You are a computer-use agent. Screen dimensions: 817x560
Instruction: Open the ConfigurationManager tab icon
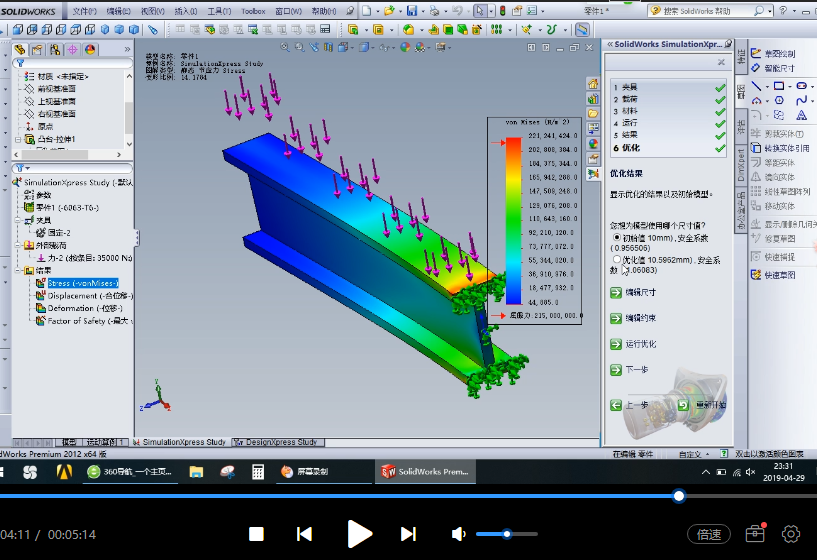[x=55, y=49]
